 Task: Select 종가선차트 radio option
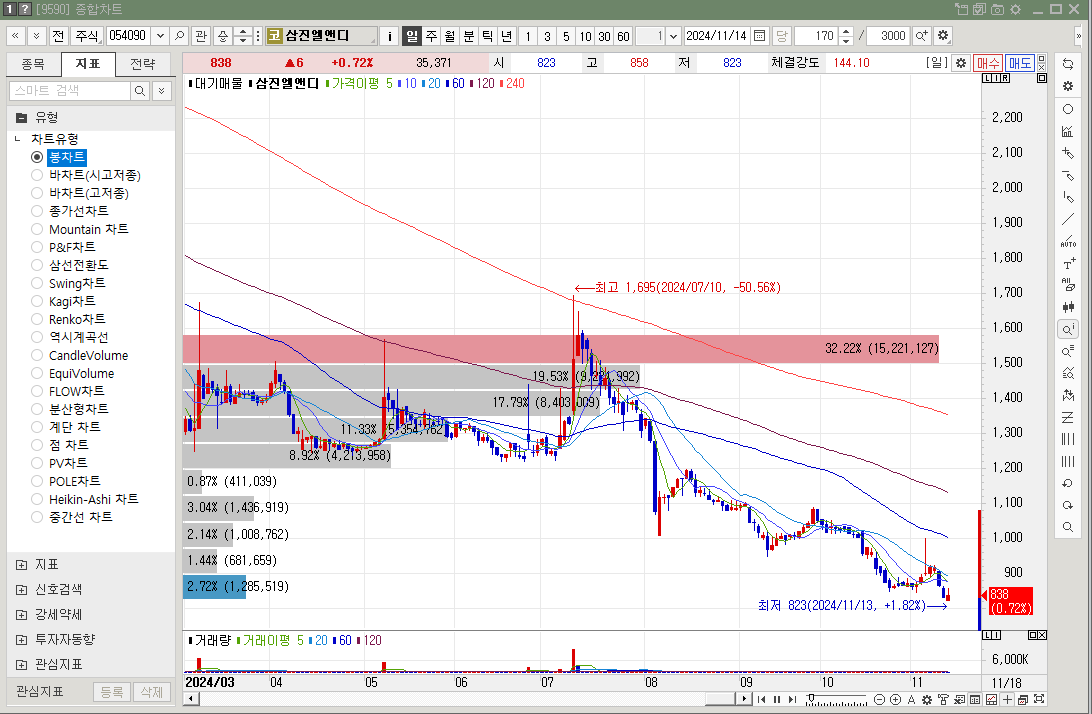[37, 210]
